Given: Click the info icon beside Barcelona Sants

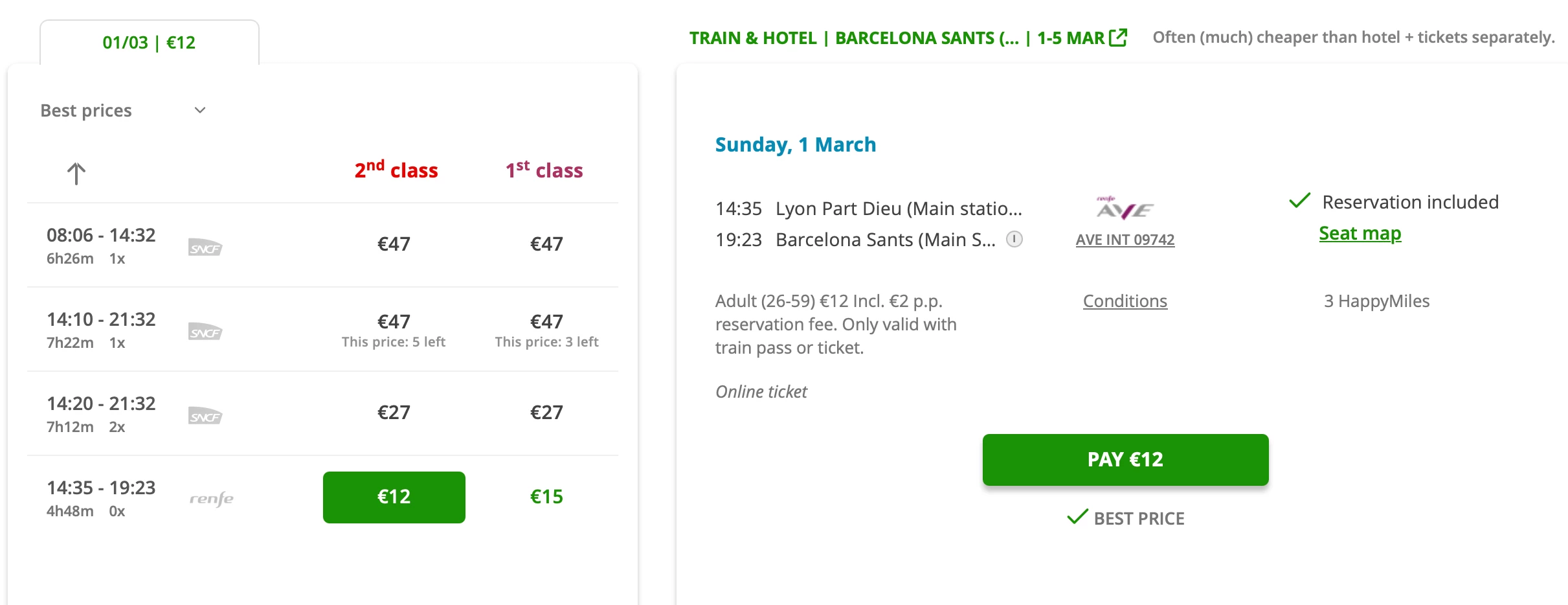Looking at the screenshot, I should coord(1014,239).
